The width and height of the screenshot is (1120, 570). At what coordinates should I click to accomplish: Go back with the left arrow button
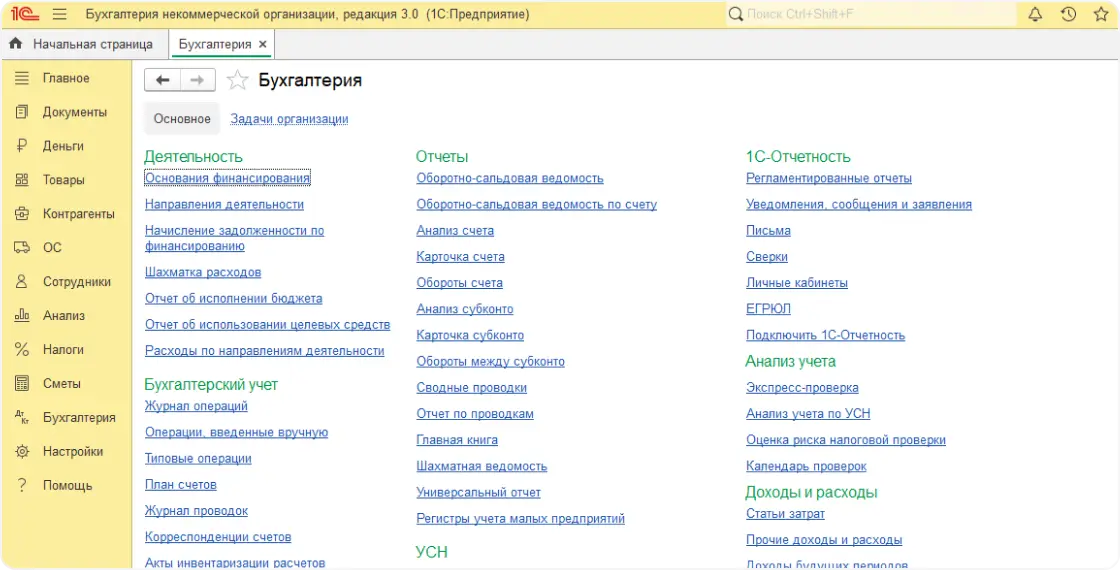tap(163, 80)
